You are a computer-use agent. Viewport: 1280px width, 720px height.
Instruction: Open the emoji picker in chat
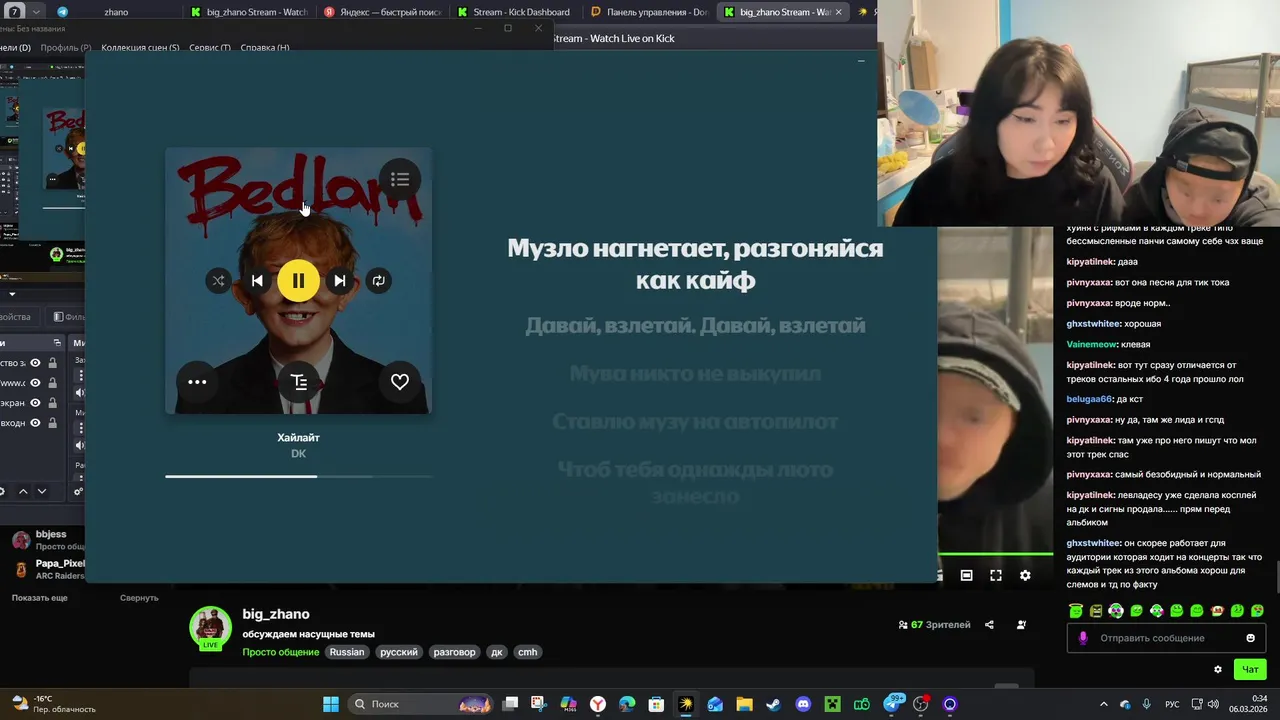coord(1250,638)
